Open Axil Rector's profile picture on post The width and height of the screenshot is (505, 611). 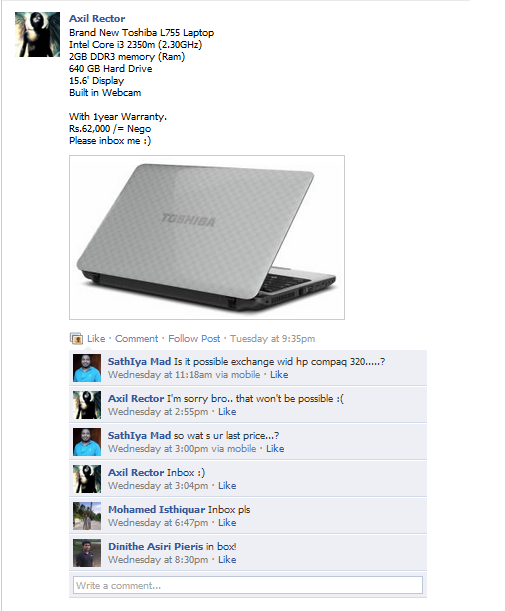(37, 34)
